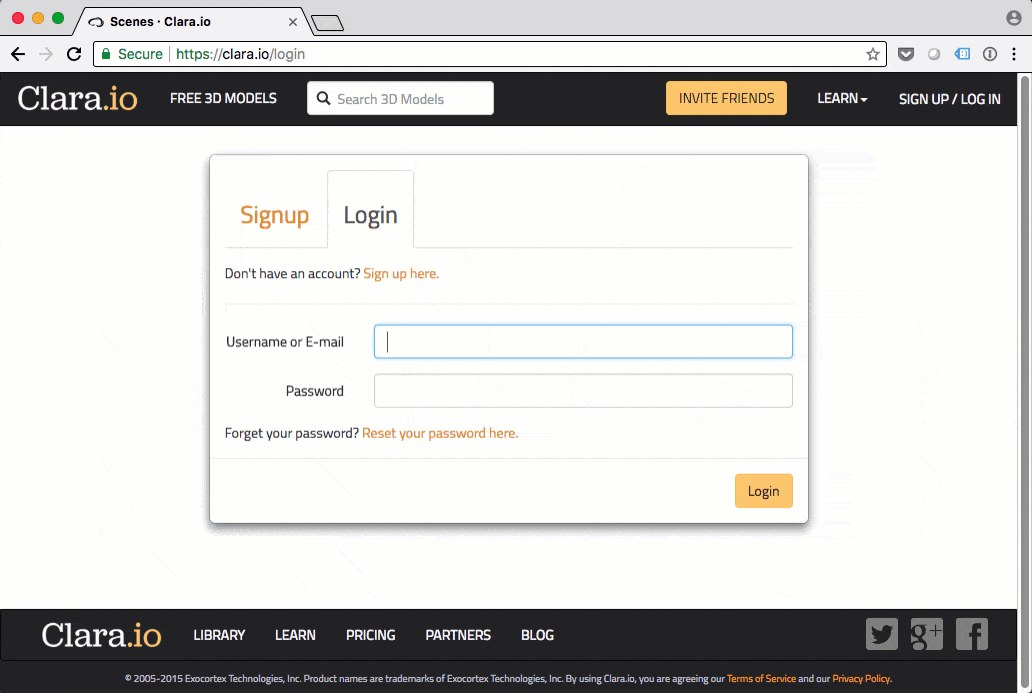Expand the LEARN dropdown menu
The image size is (1032, 693).
pos(842,98)
